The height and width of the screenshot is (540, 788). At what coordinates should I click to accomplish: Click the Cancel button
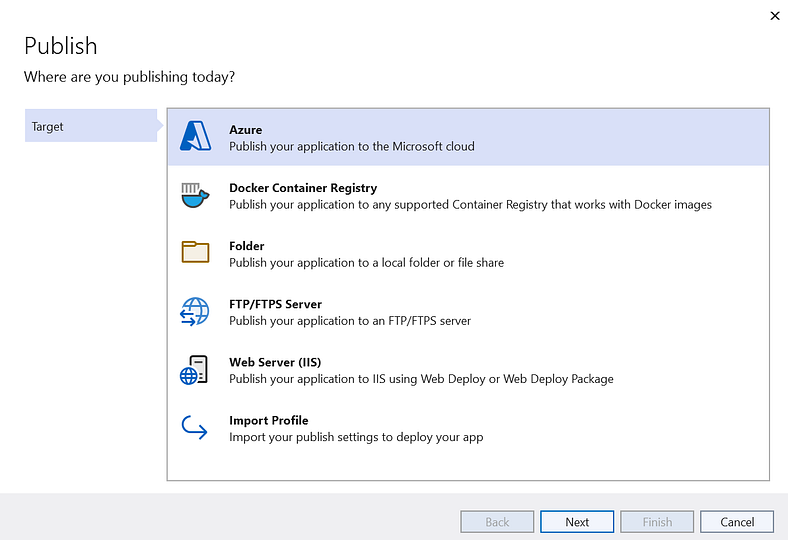click(x=737, y=522)
